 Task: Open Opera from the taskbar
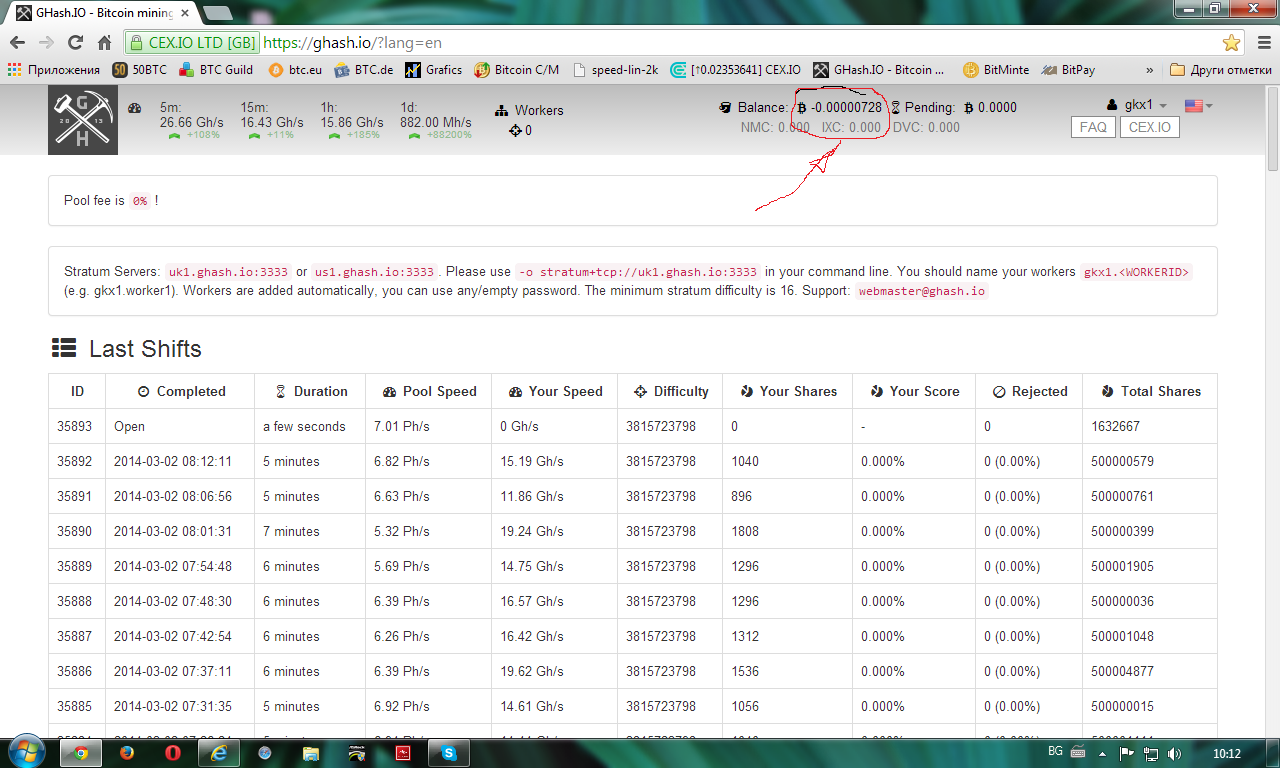173,753
